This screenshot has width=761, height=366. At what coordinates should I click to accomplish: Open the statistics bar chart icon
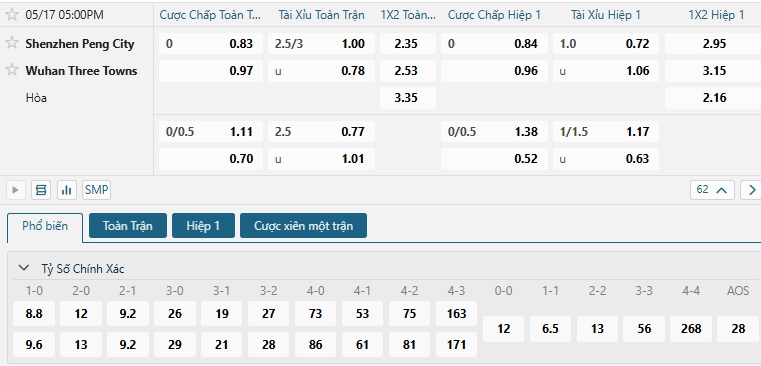coord(67,190)
